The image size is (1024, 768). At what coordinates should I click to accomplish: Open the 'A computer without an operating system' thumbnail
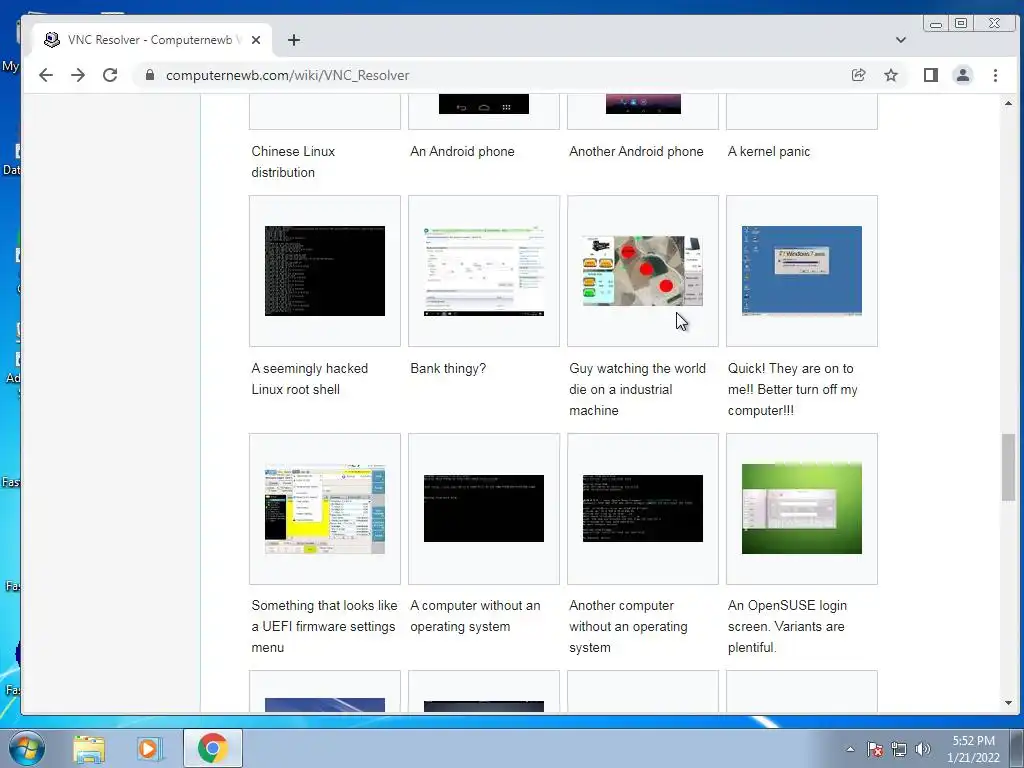point(484,508)
